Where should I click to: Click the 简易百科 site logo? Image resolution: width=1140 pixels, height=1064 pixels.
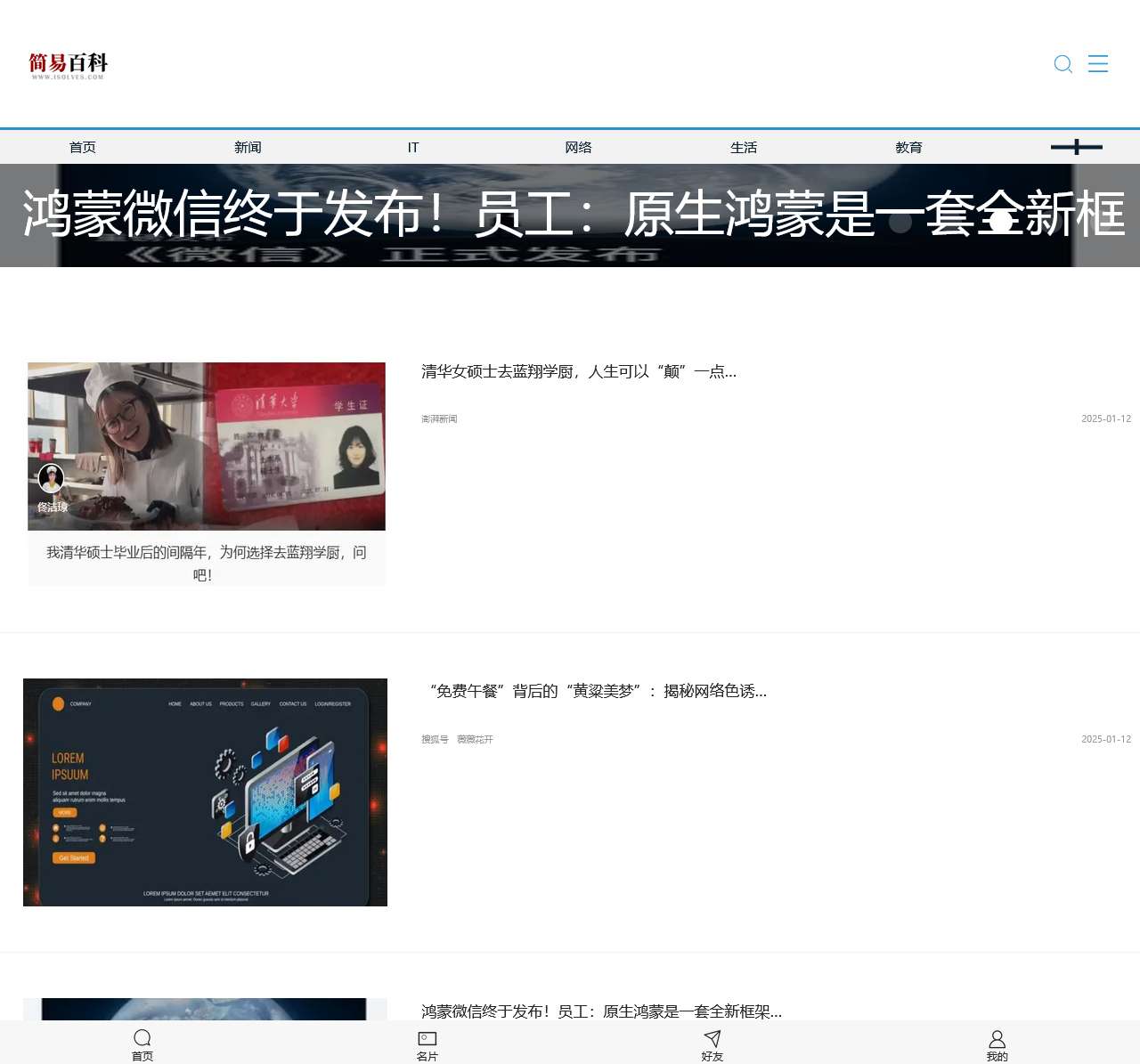pyautogui.click(x=68, y=65)
